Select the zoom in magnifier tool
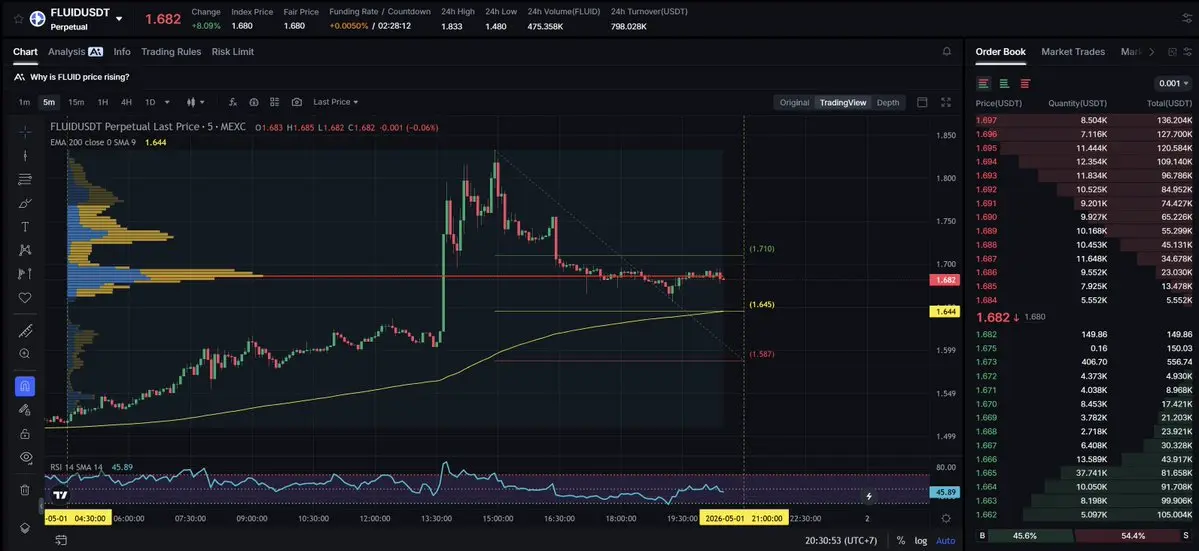The width and height of the screenshot is (1199, 551). 25,354
